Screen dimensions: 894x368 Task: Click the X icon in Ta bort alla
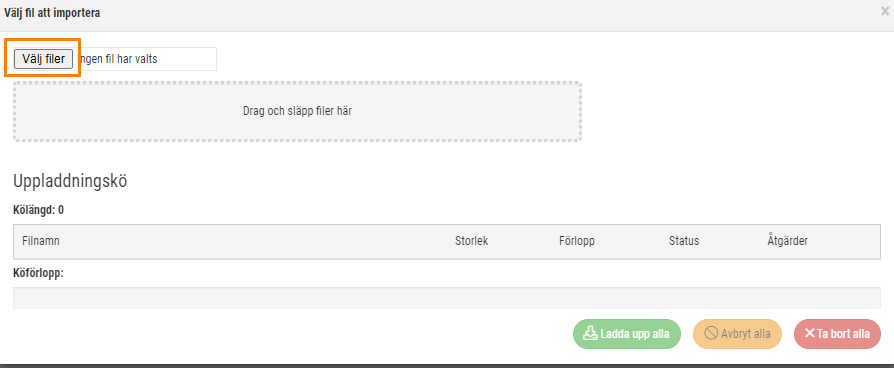810,334
